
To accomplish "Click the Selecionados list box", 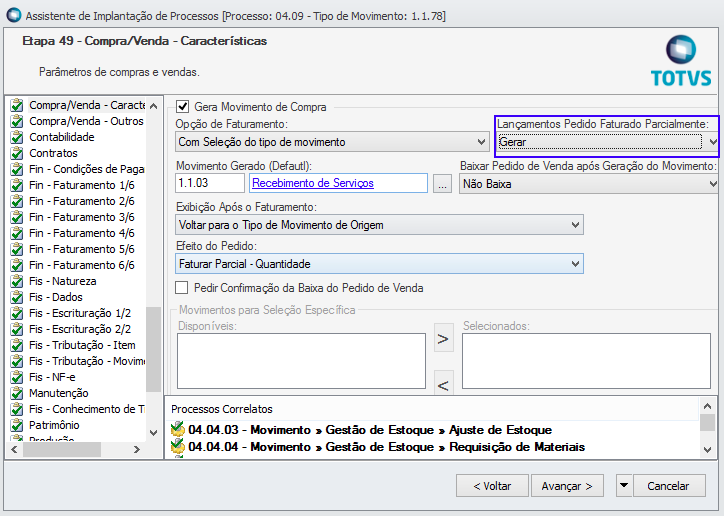I will pos(586,361).
